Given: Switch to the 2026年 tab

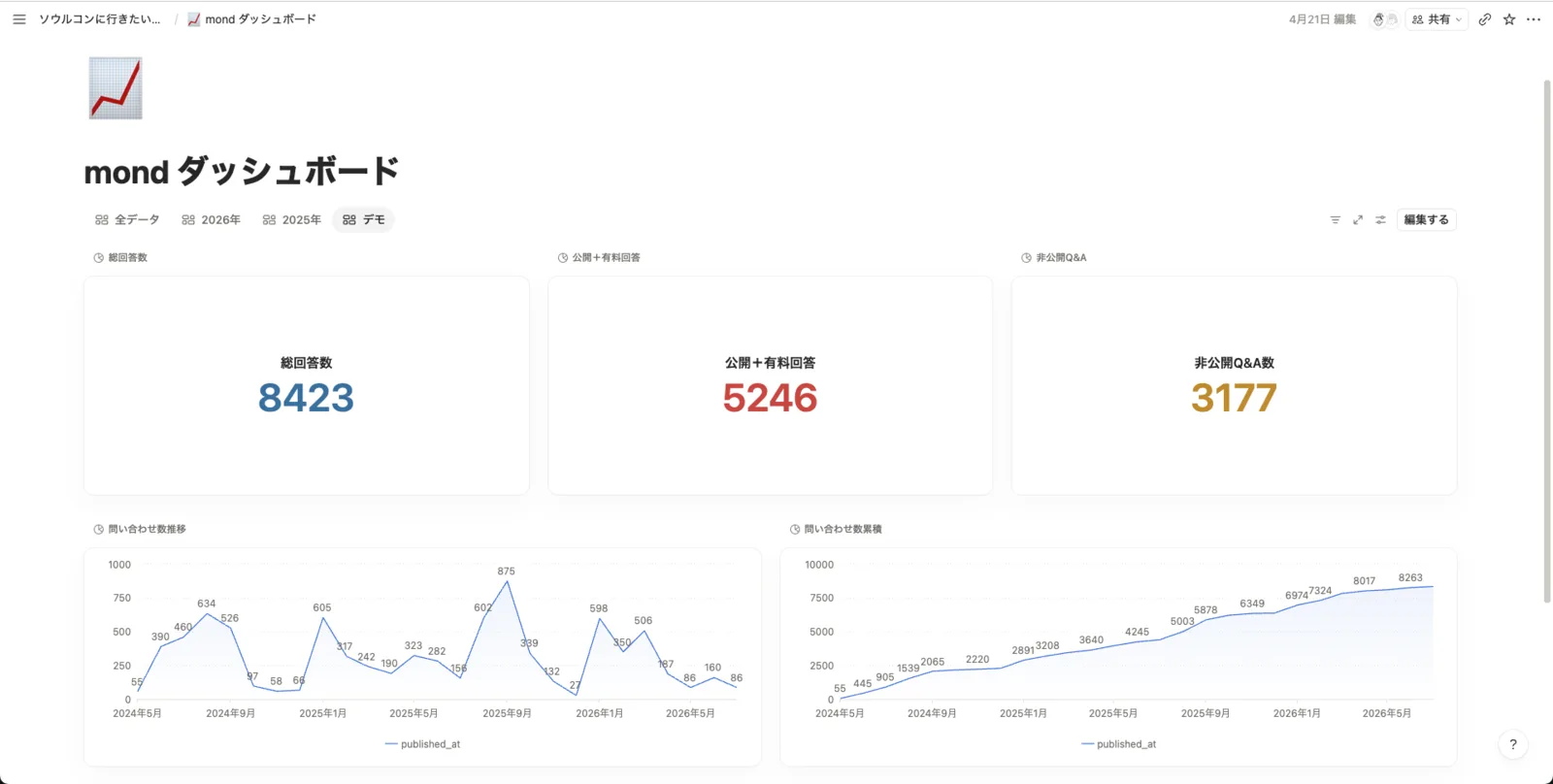Looking at the screenshot, I should point(211,220).
